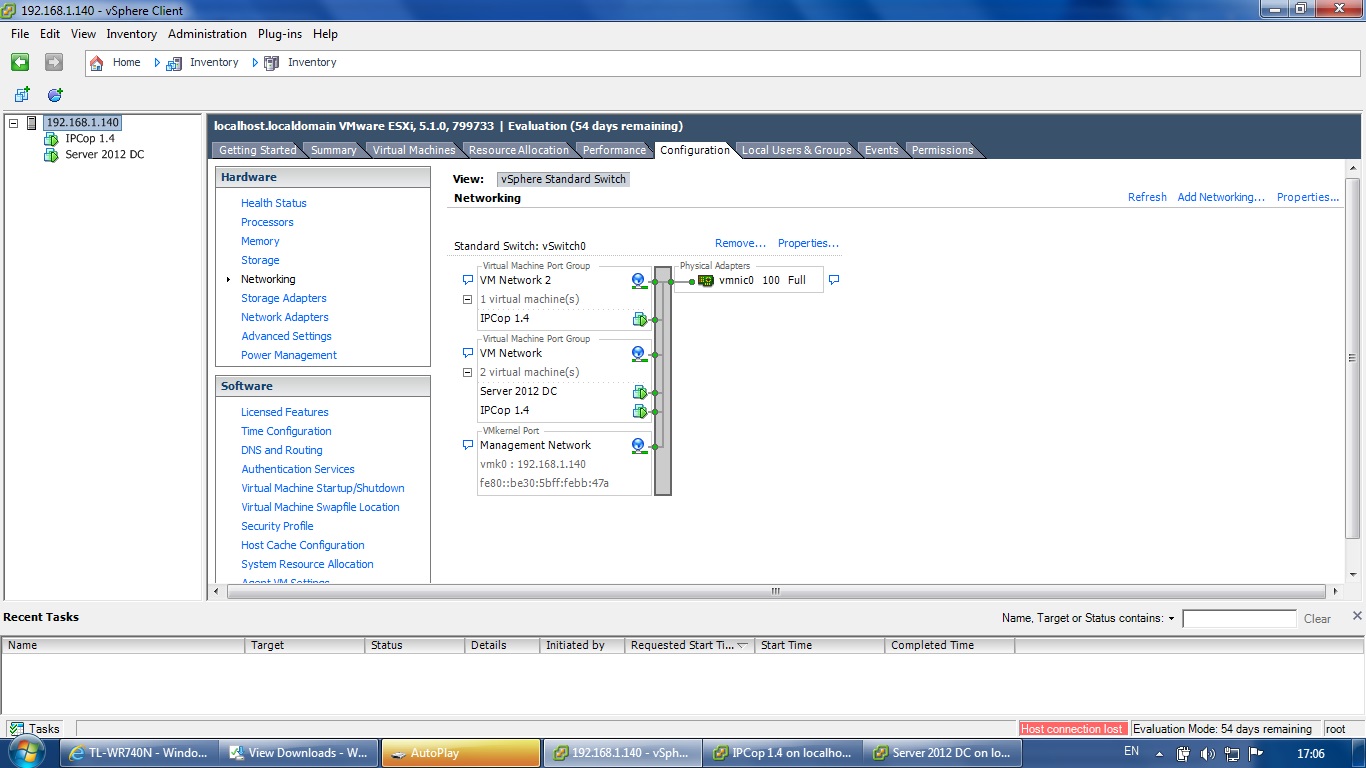Screen dimensions: 1366x768
Task: Collapse the '1 virtual machine(s)' list
Action: coord(467,299)
